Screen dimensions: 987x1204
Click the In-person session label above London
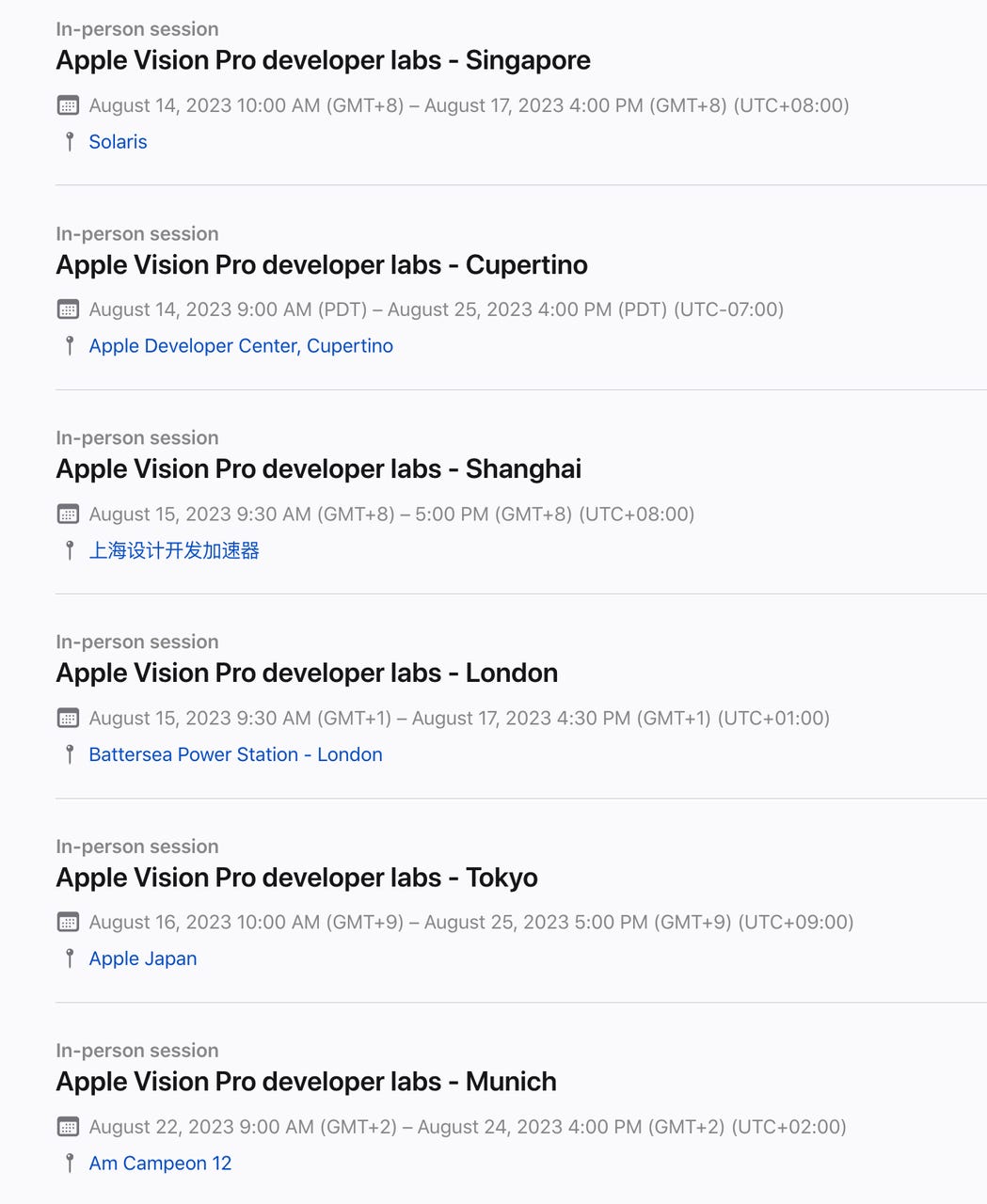(x=137, y=642)
